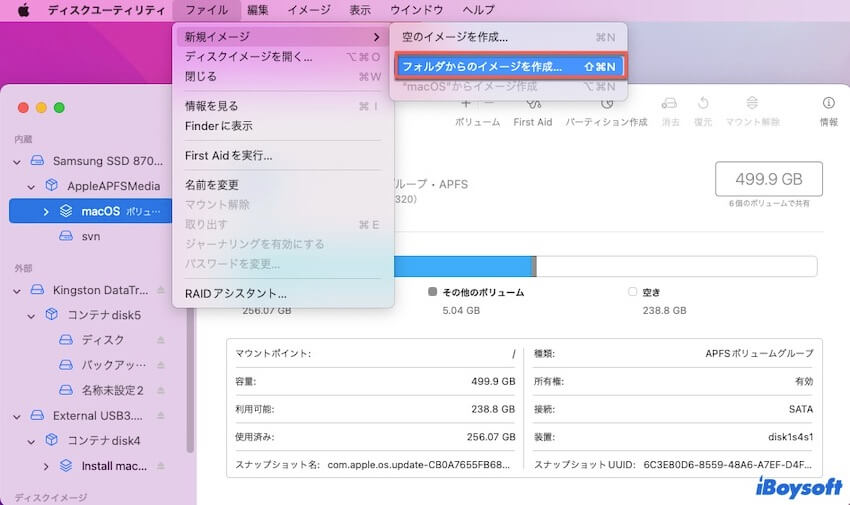Click the 消去 toolbar icon
This screenshot has height=505, width=850.
670,103
